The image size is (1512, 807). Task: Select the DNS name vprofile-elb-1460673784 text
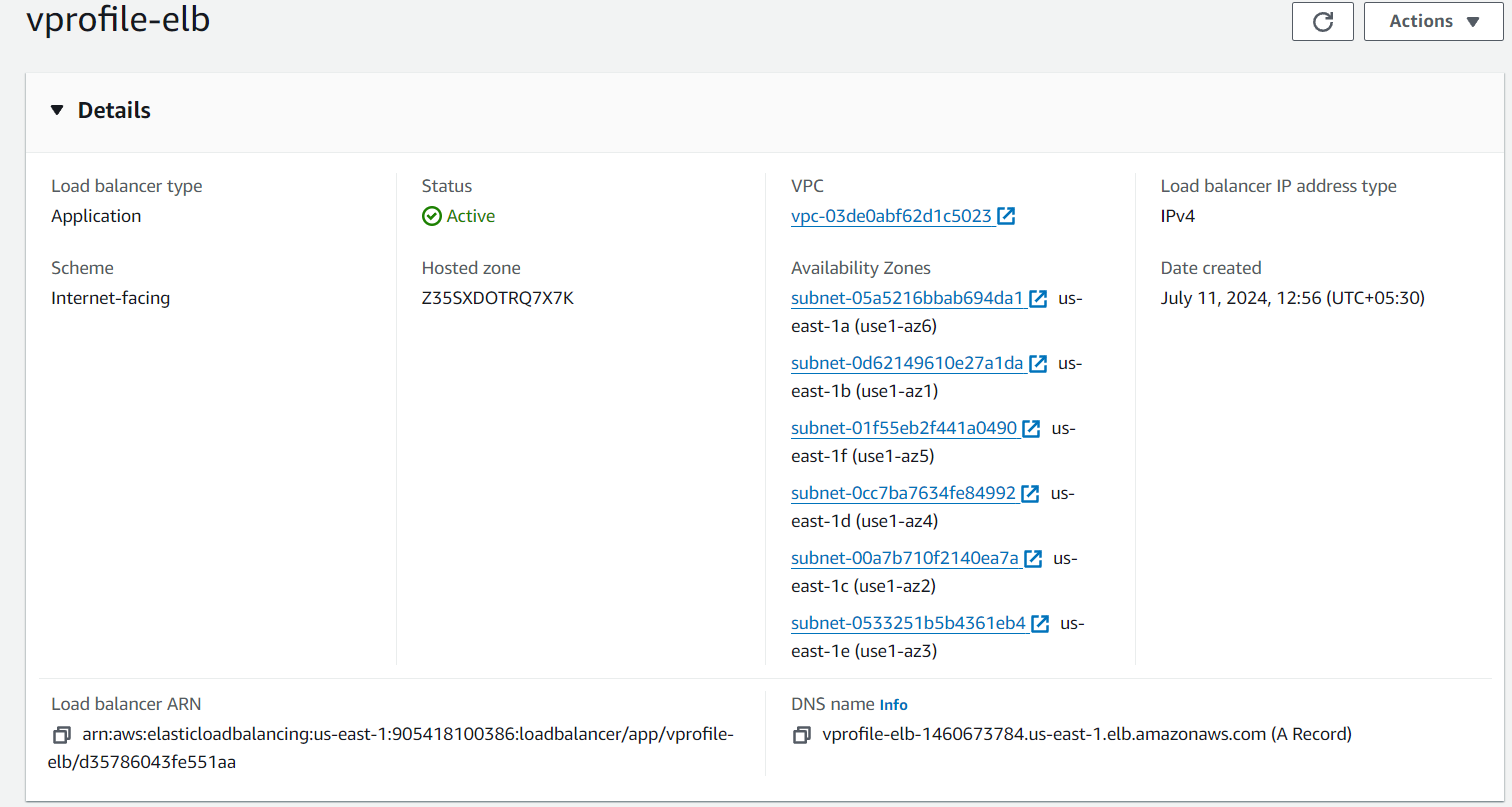(x=1087, y=735)
